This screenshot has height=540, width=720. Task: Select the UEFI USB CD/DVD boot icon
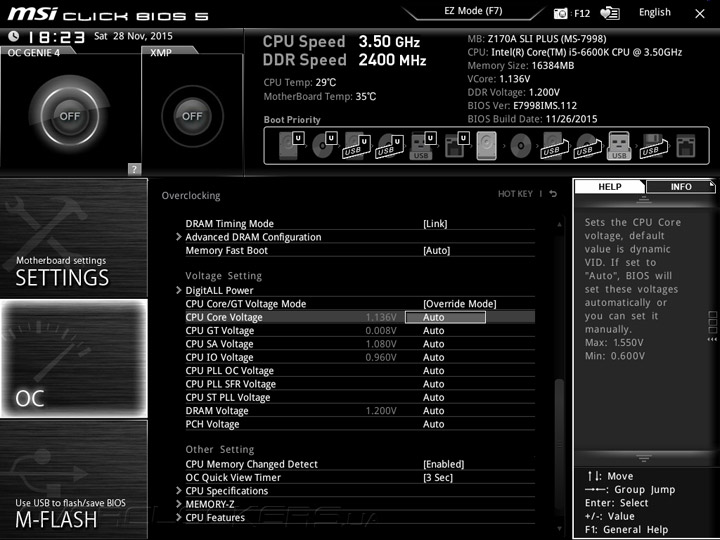tap(390, 146)
